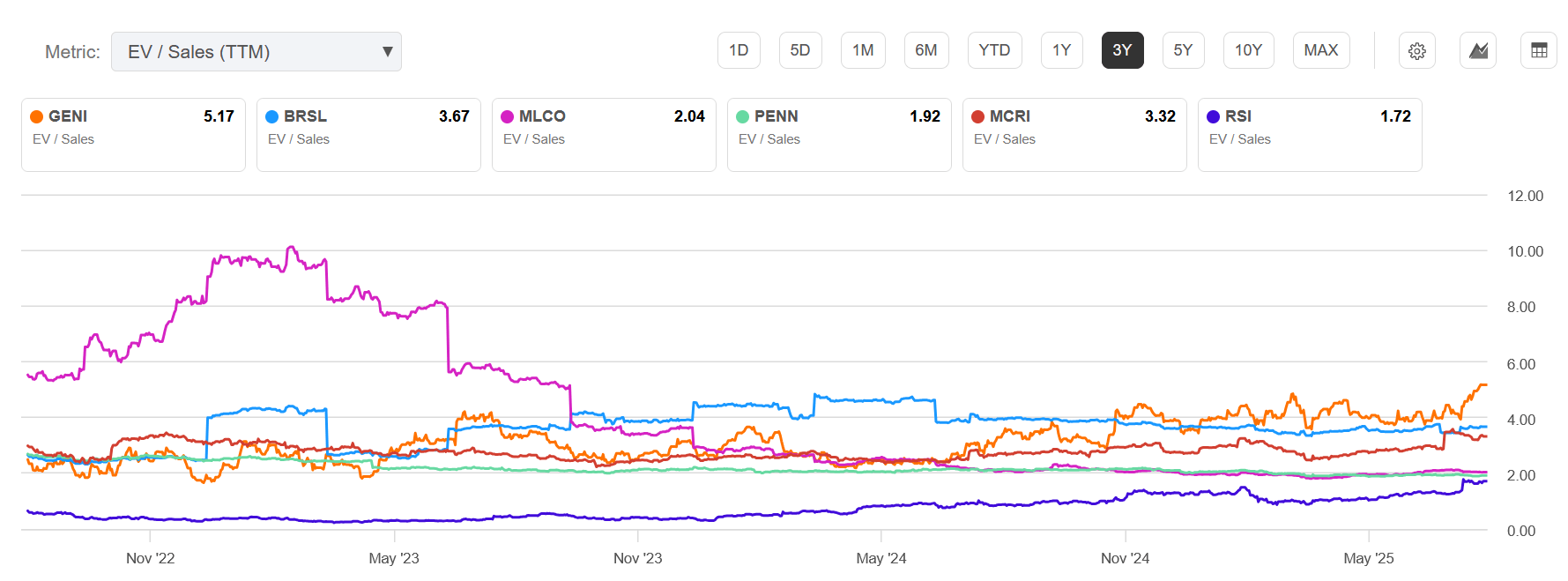Select the 5Y time range

coord(1183,50)
